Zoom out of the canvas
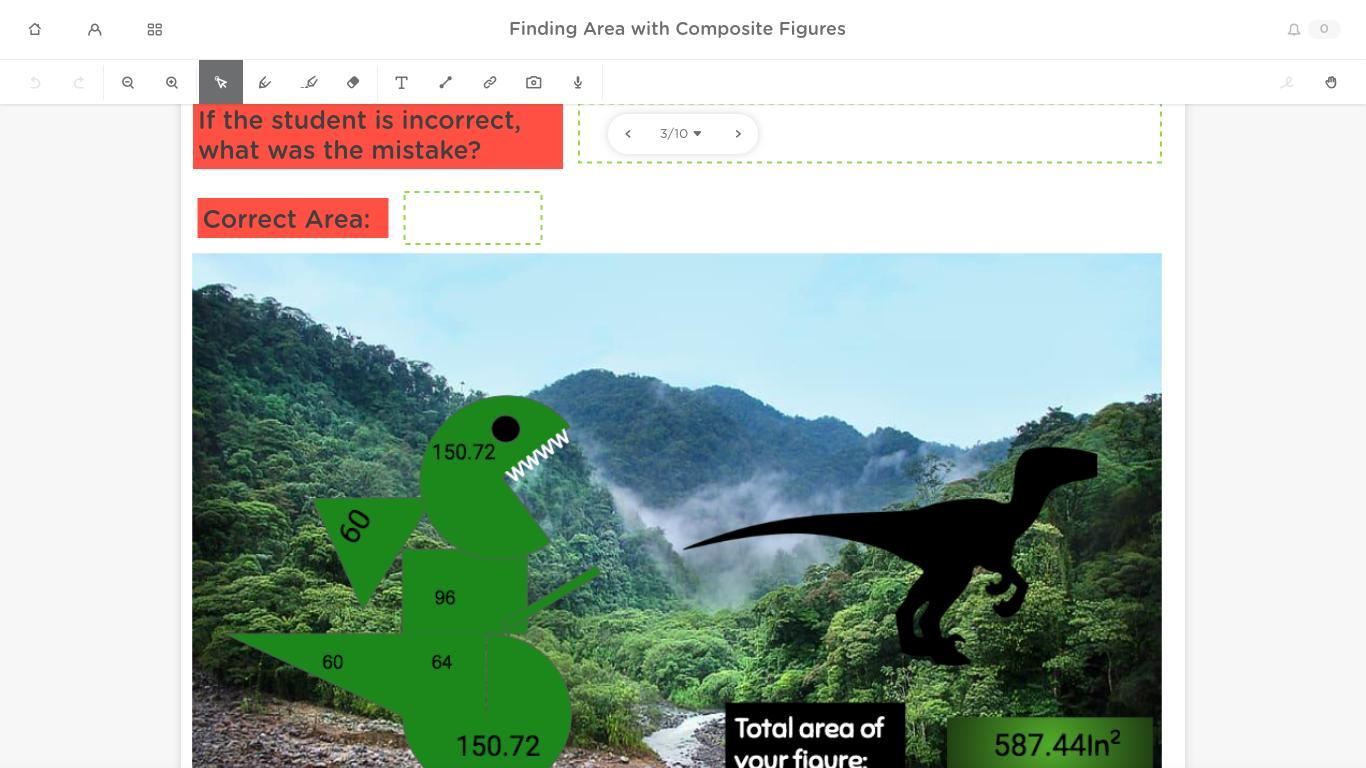This screenshot has width=1366, height=768. coord(128,83)
